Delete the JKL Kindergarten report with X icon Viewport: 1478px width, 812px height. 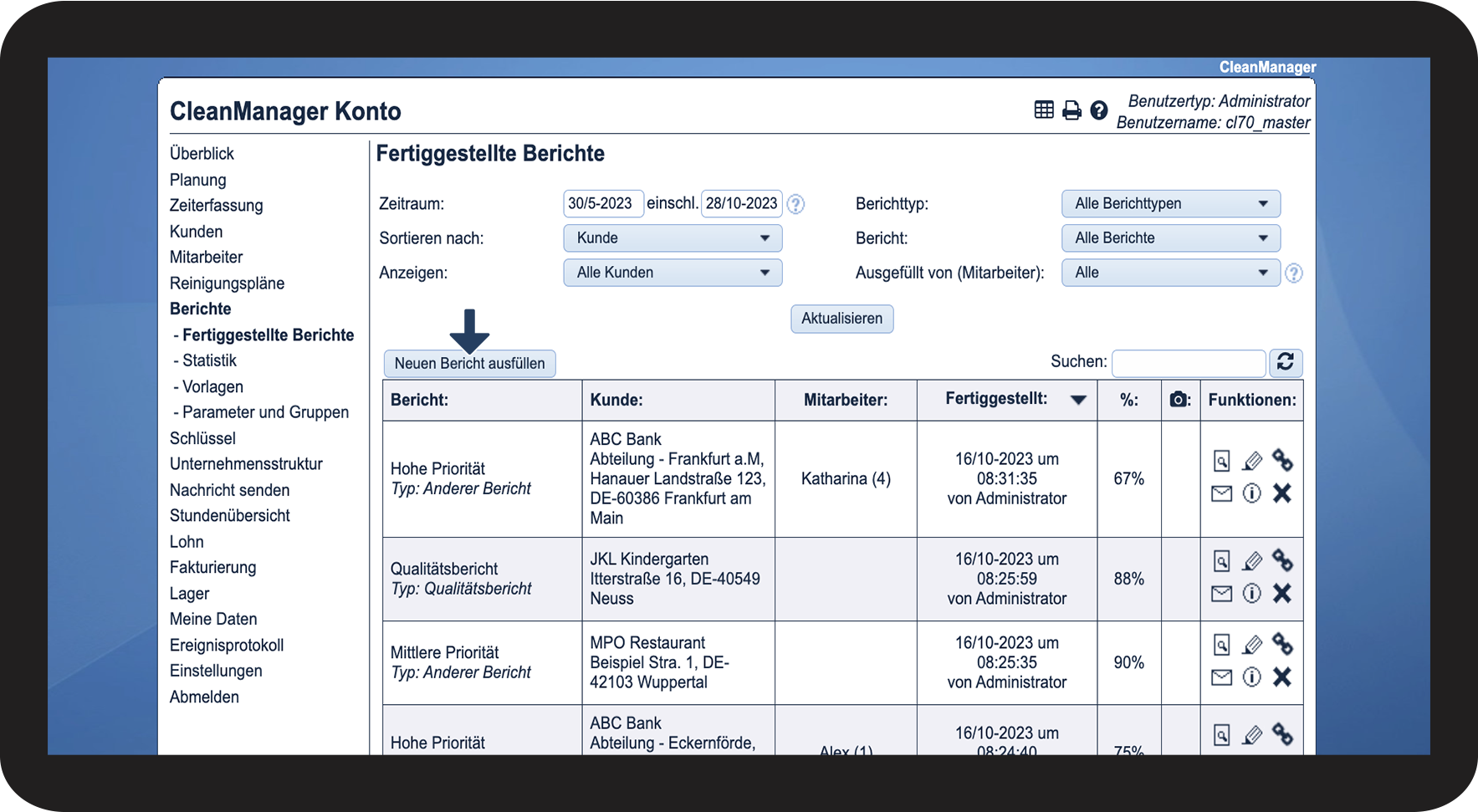click(x=1282, y=593)
